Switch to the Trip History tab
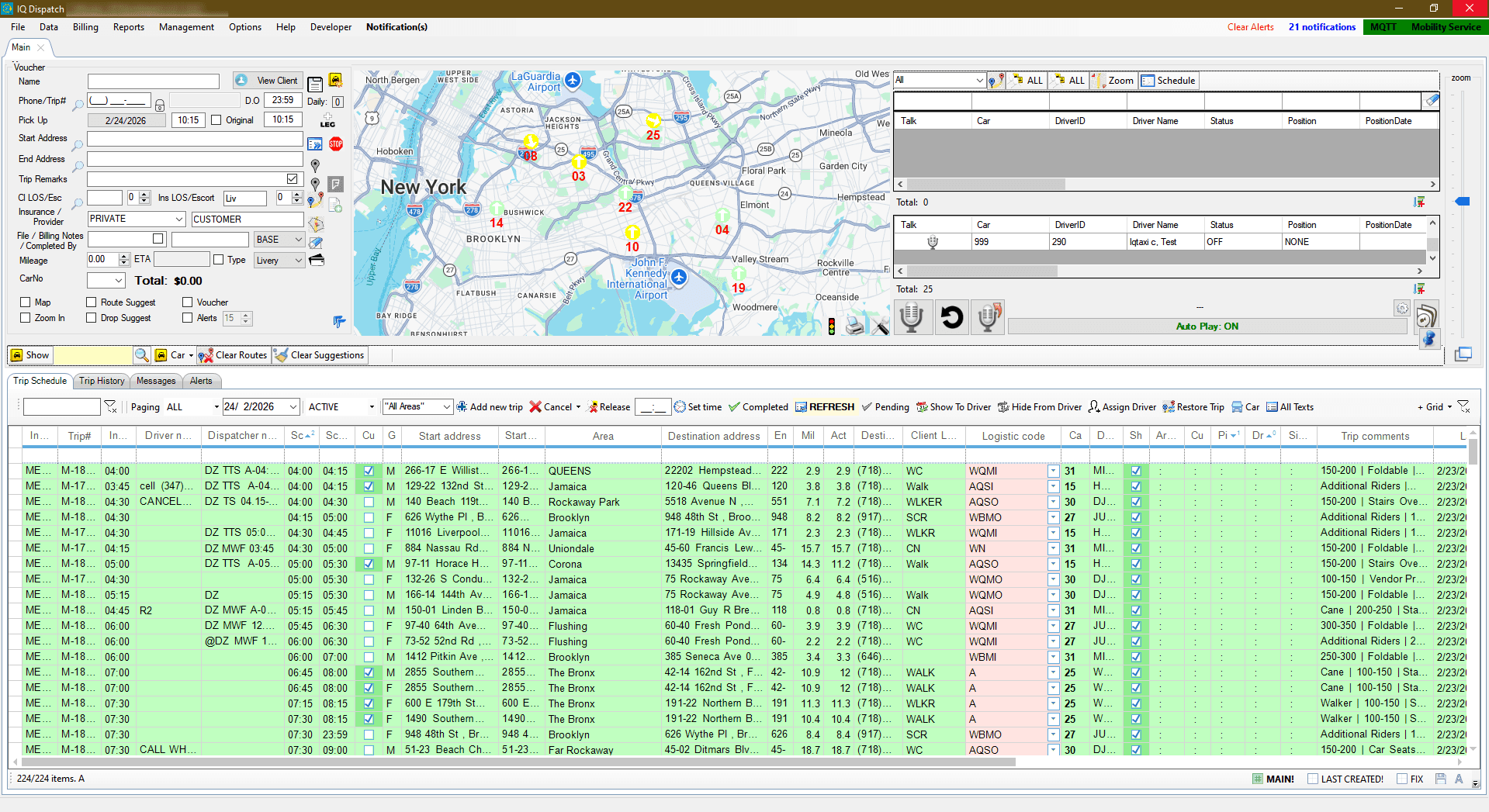The width and height of the screenshot is (1489, 812). click(101, 381)
